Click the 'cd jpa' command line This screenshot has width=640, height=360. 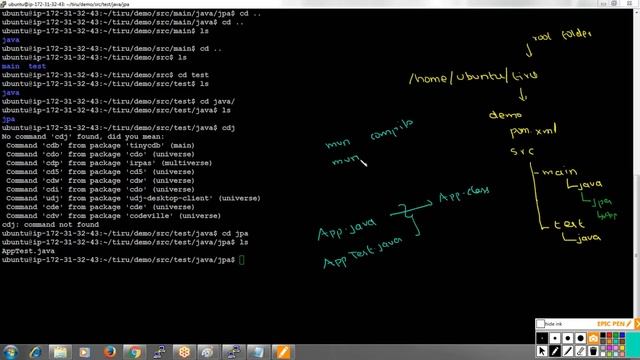tap(125, 233)
